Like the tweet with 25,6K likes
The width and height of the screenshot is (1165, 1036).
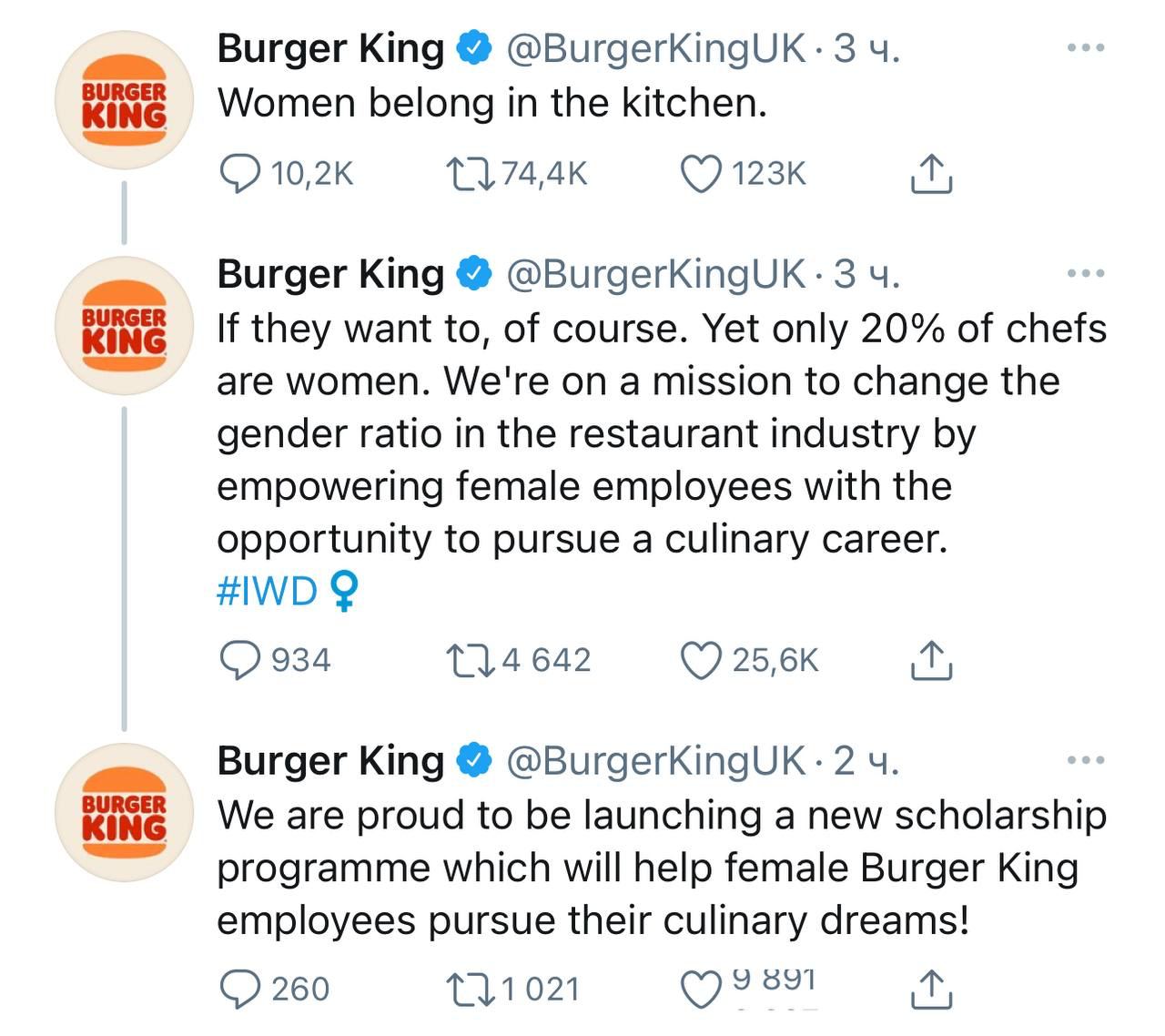701,660
